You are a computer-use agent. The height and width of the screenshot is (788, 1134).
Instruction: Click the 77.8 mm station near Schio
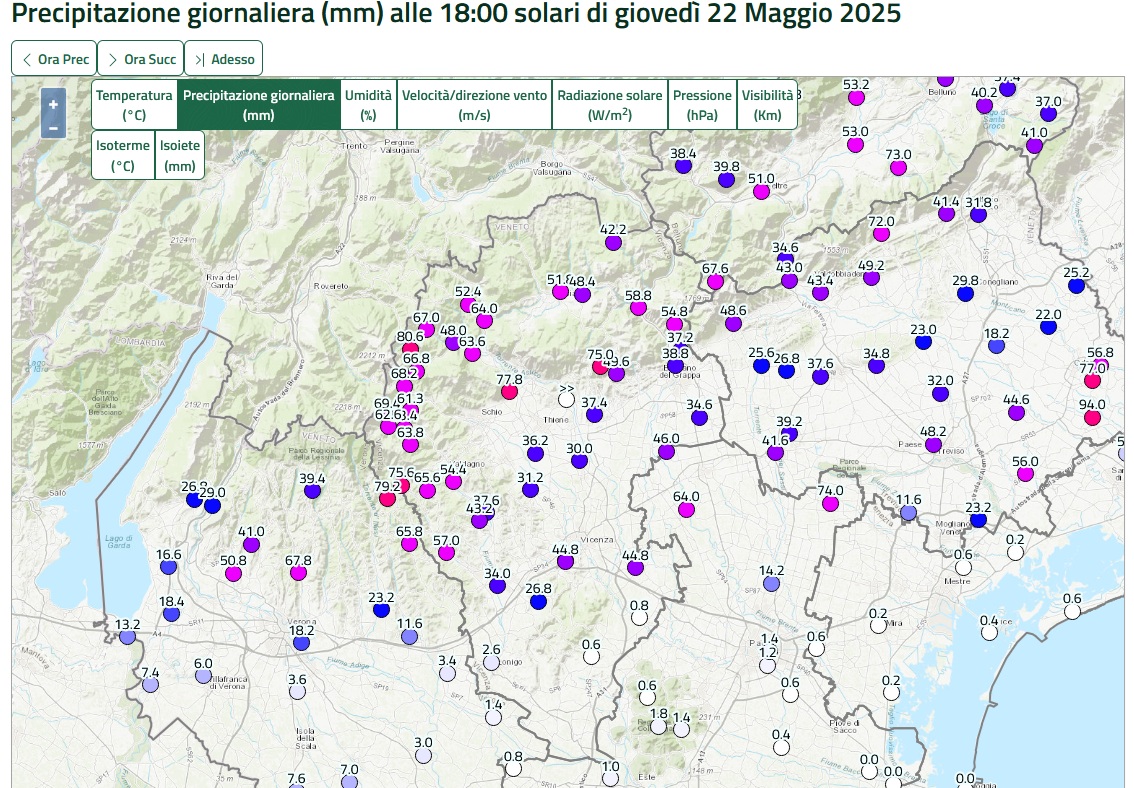pos(509,392)
